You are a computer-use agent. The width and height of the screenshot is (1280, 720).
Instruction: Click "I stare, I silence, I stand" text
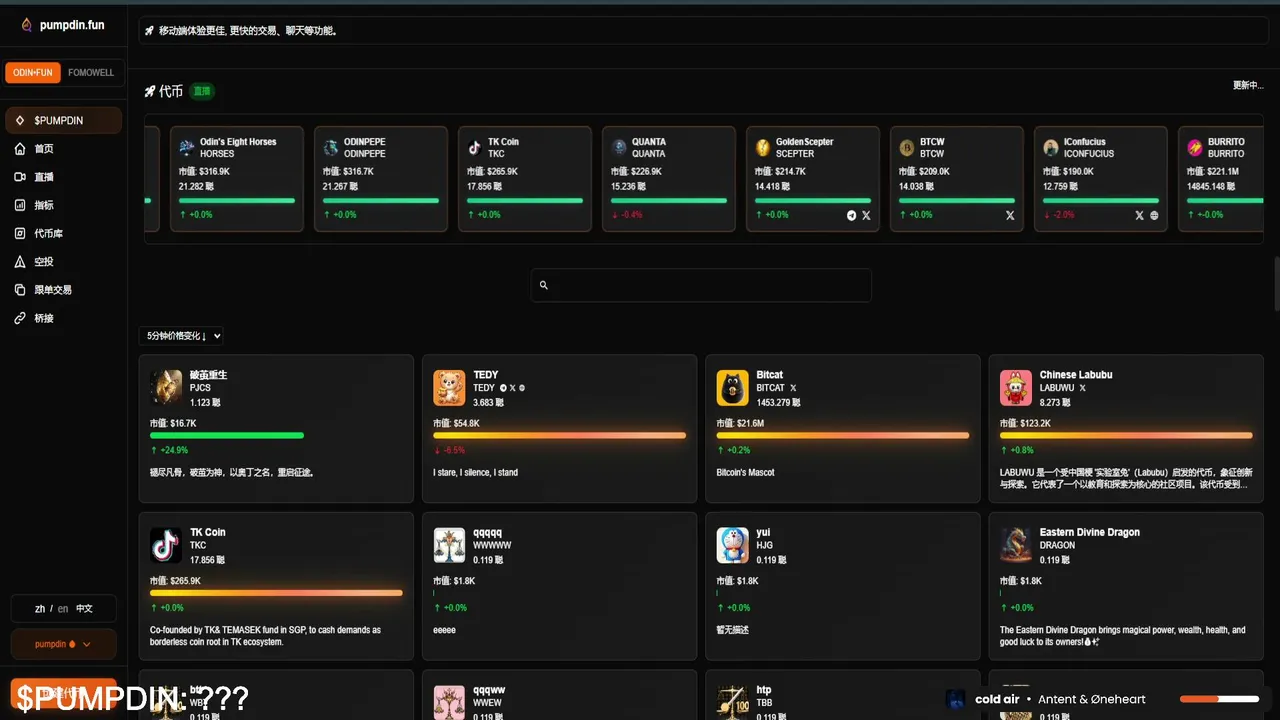[x=476, y=472]
